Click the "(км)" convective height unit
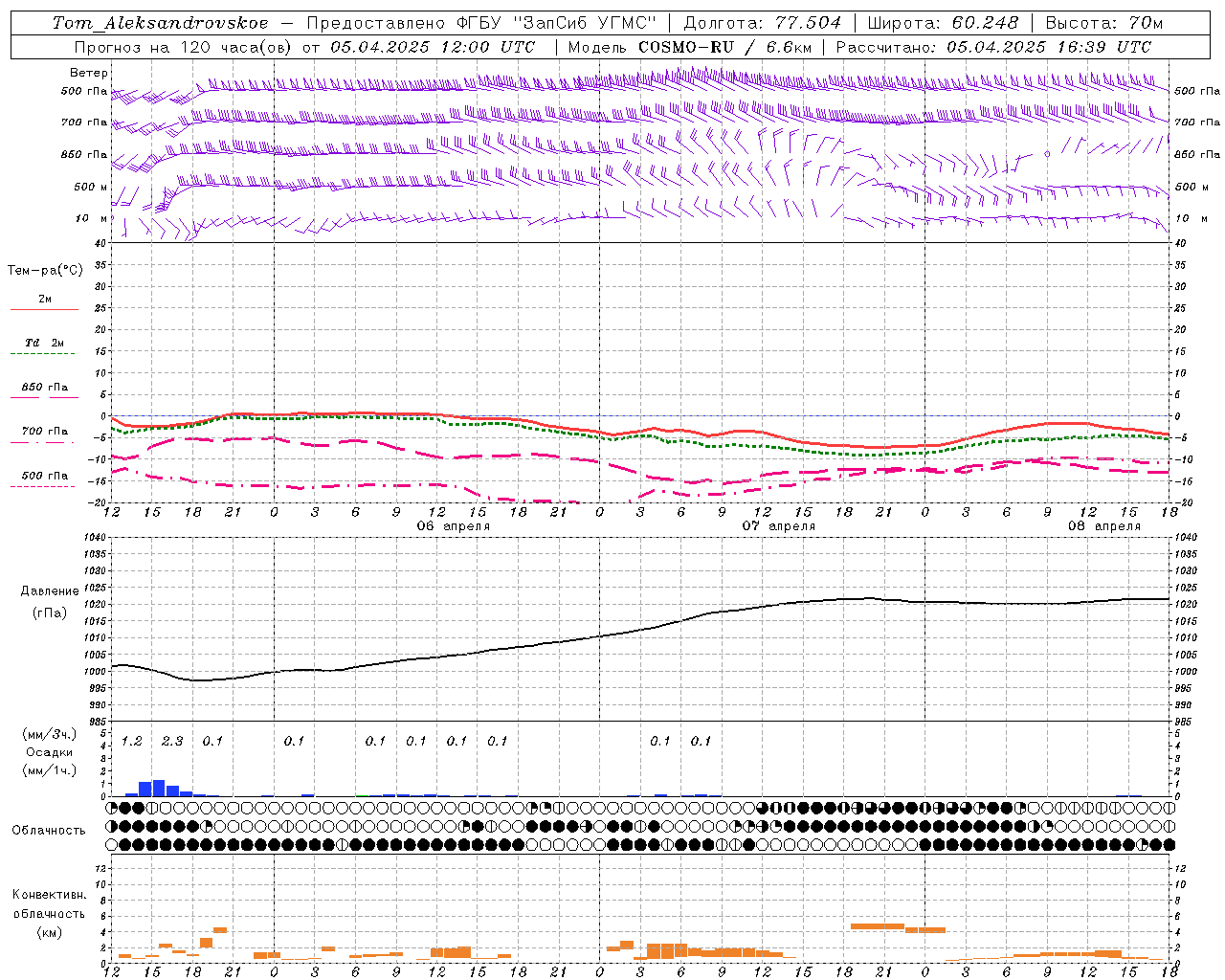The width and height of the screenshot is (1225, 980). (50, 932)
